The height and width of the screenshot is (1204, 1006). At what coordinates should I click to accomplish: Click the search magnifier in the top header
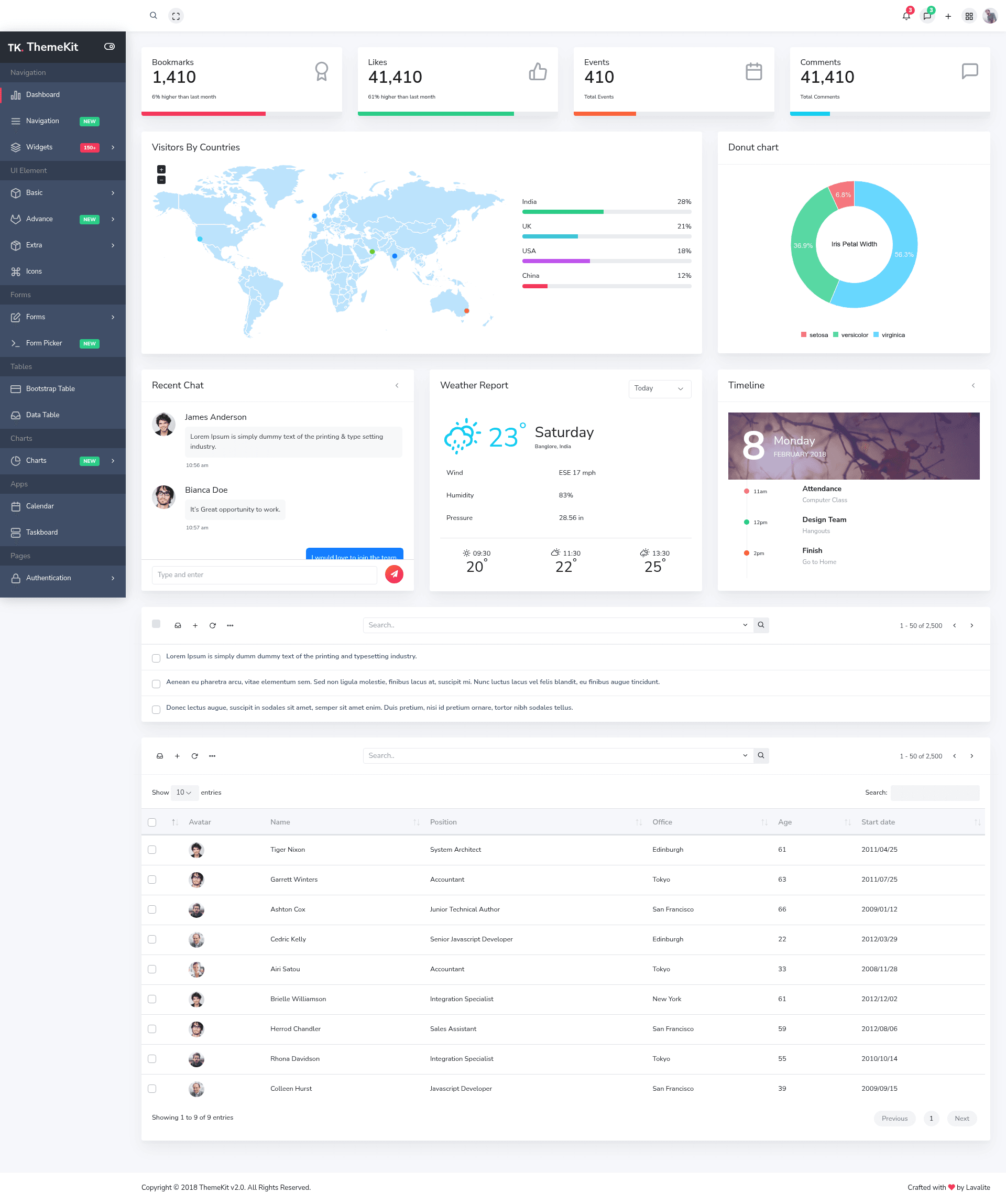tap(153, 16)
